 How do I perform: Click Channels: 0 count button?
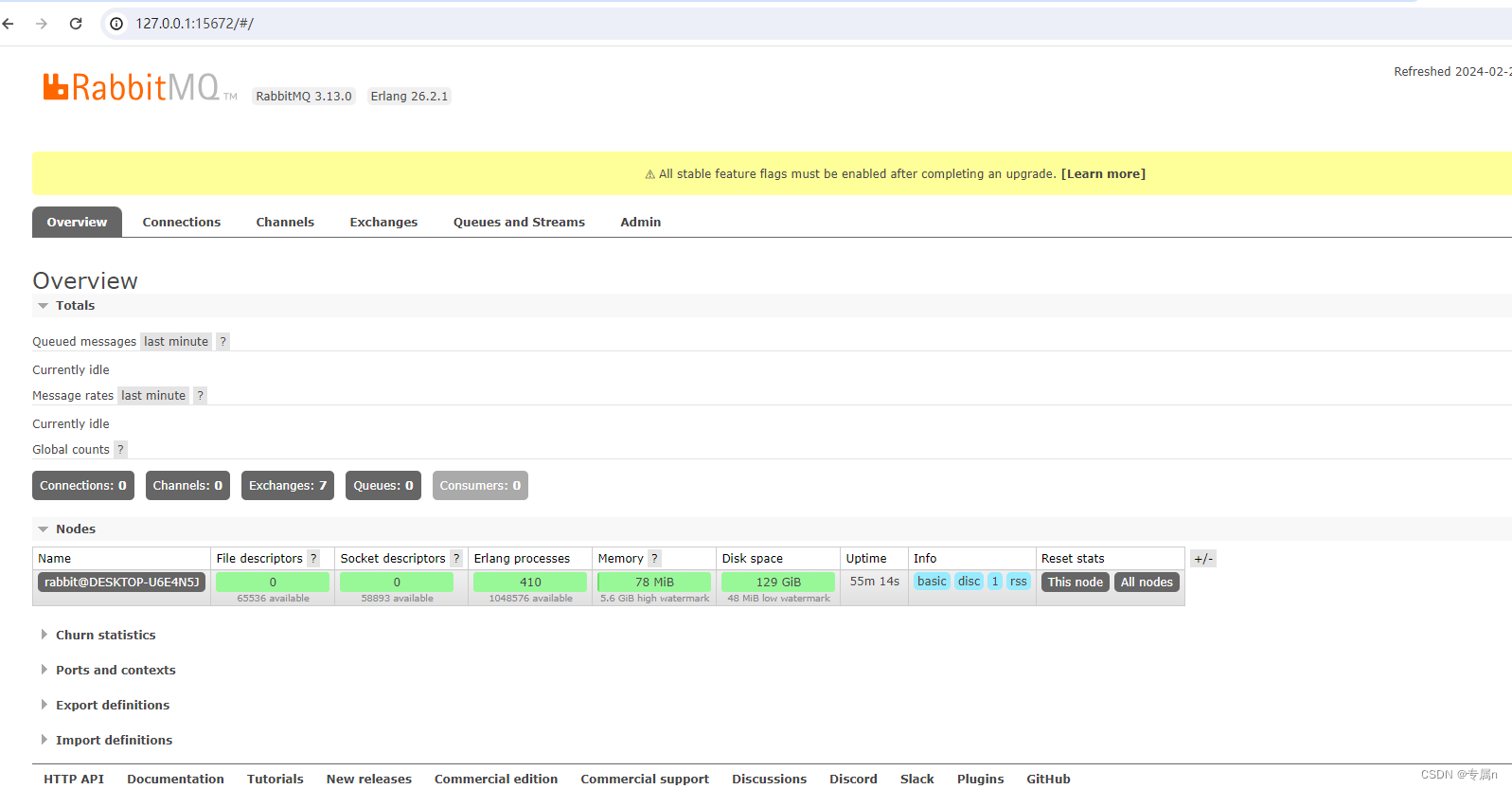187,486
